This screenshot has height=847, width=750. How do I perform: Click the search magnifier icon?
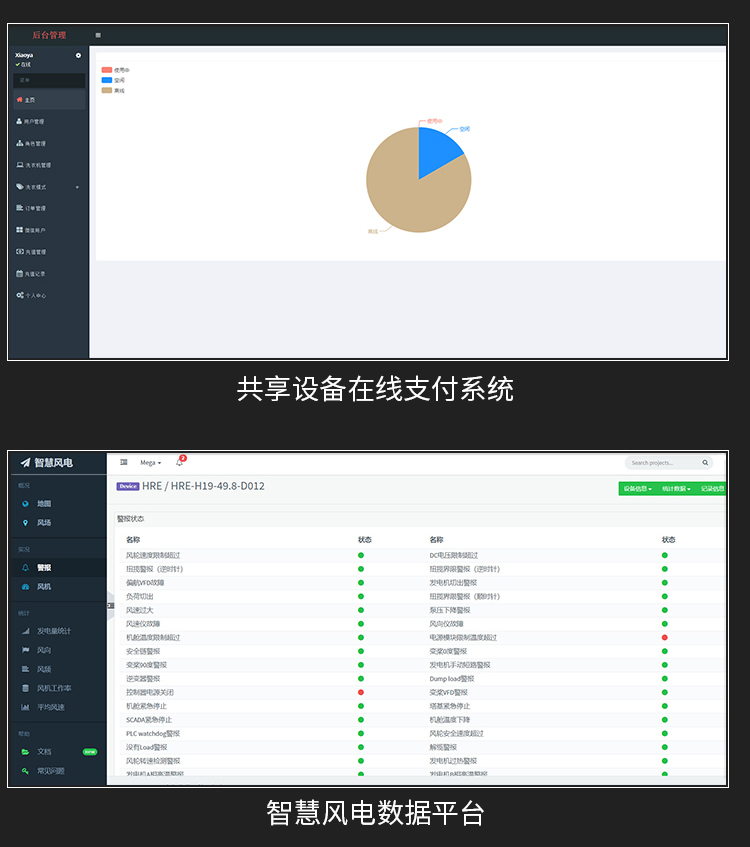click(705, 463)
